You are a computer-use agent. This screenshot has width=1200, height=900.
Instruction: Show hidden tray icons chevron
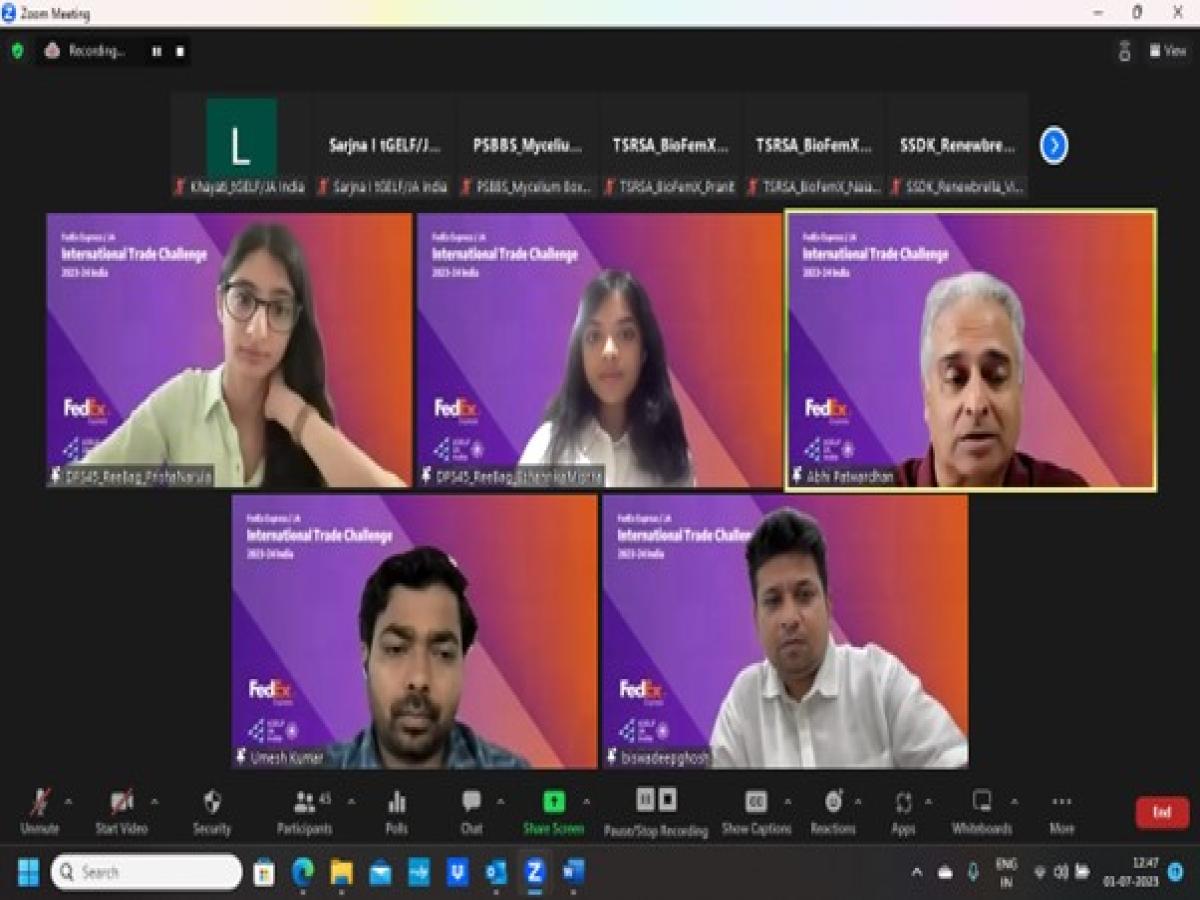coord(916,872)
